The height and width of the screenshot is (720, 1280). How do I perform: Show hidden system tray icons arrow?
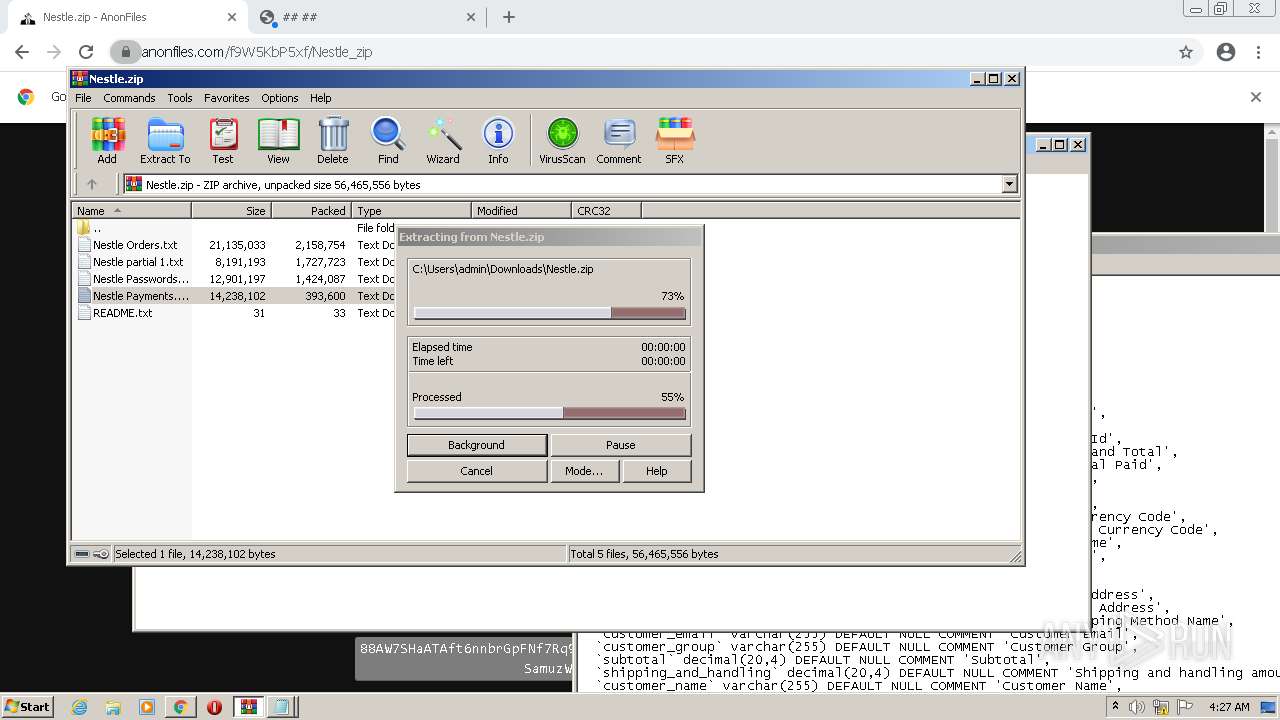(1116, 707)
